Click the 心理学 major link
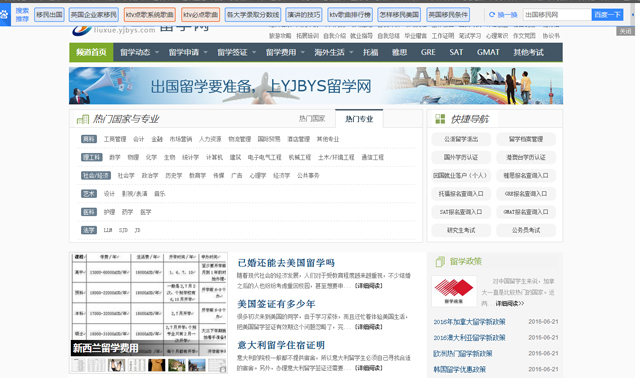640x378 pixels. [x=258, y=176]
